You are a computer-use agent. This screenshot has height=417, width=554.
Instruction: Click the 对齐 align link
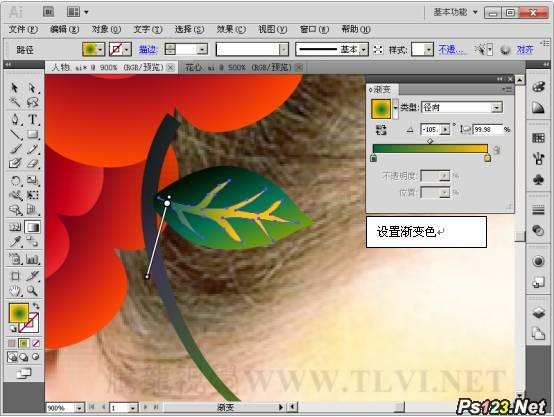[525, 50]
